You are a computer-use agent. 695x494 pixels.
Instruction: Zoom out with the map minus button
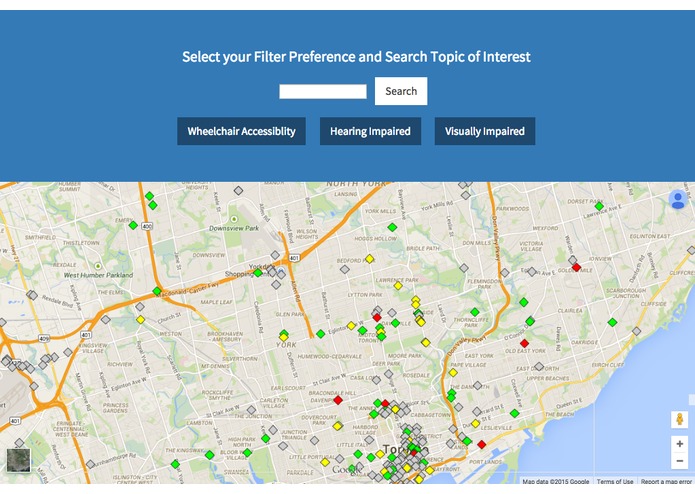click(679, 461)
